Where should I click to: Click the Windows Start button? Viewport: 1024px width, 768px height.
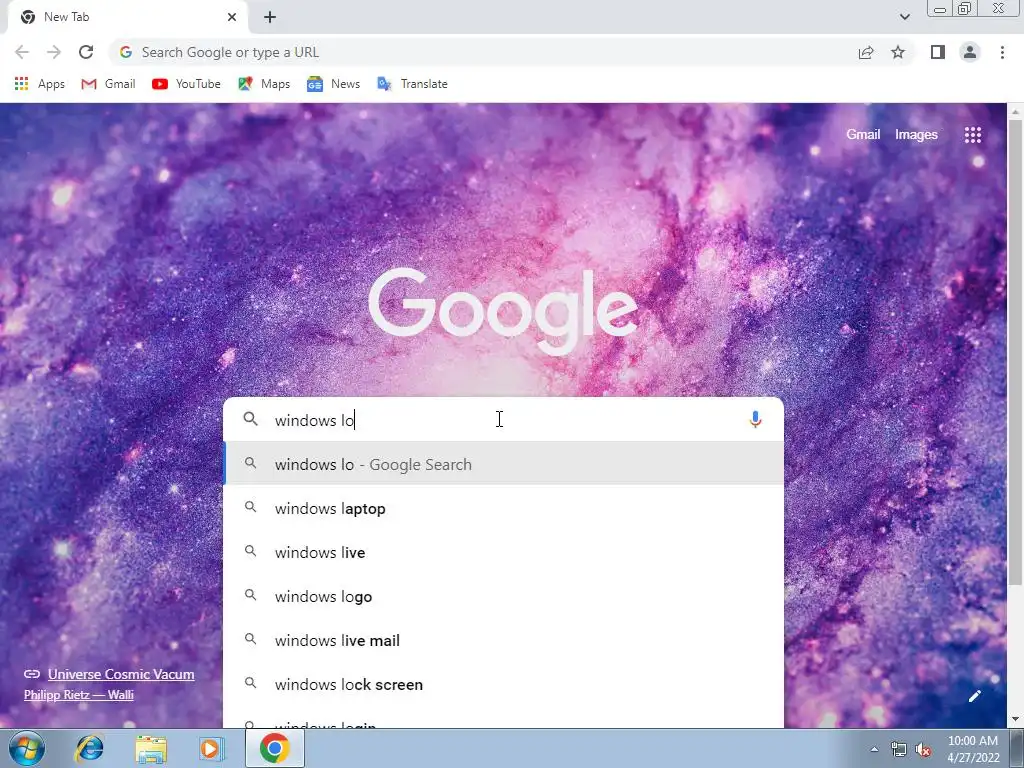click(x=27, y=748)
